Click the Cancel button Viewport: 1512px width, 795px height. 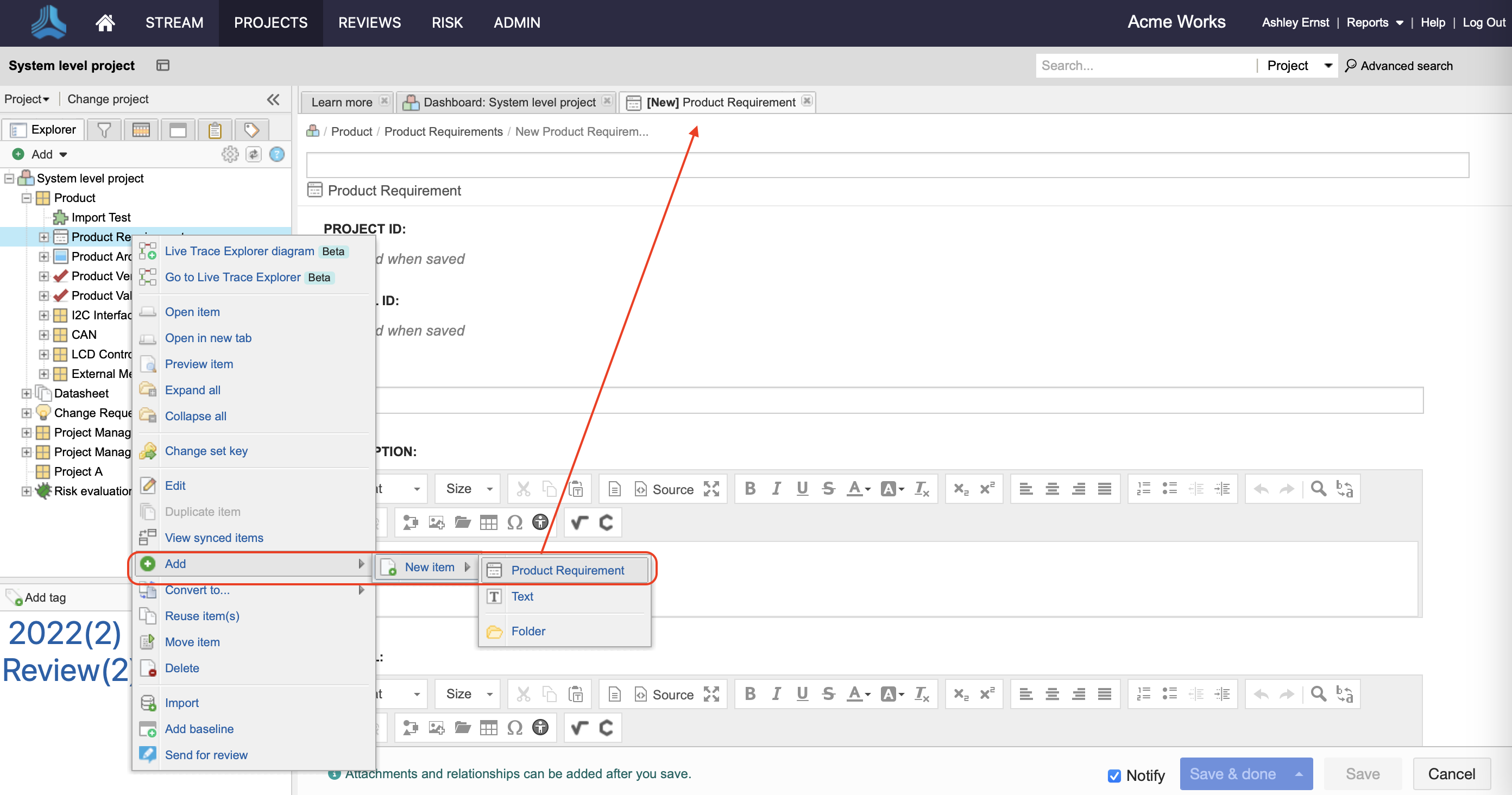[x=1451, y=774]
